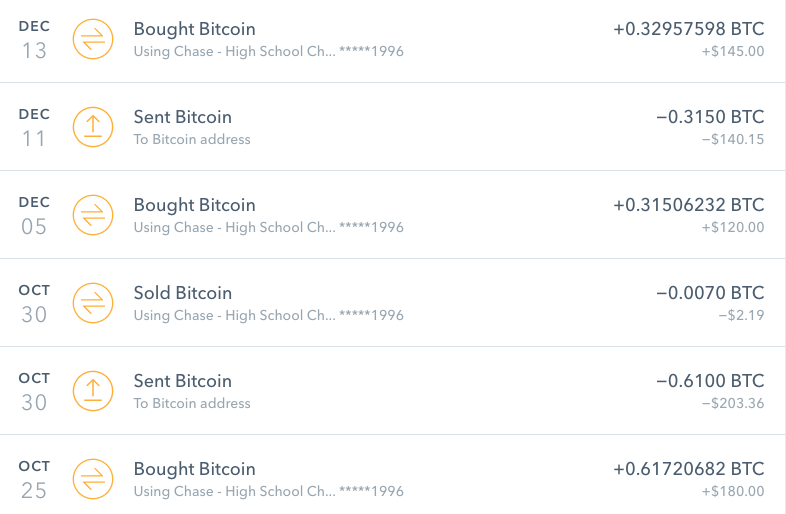Click the DEC 11 date label

34,127
